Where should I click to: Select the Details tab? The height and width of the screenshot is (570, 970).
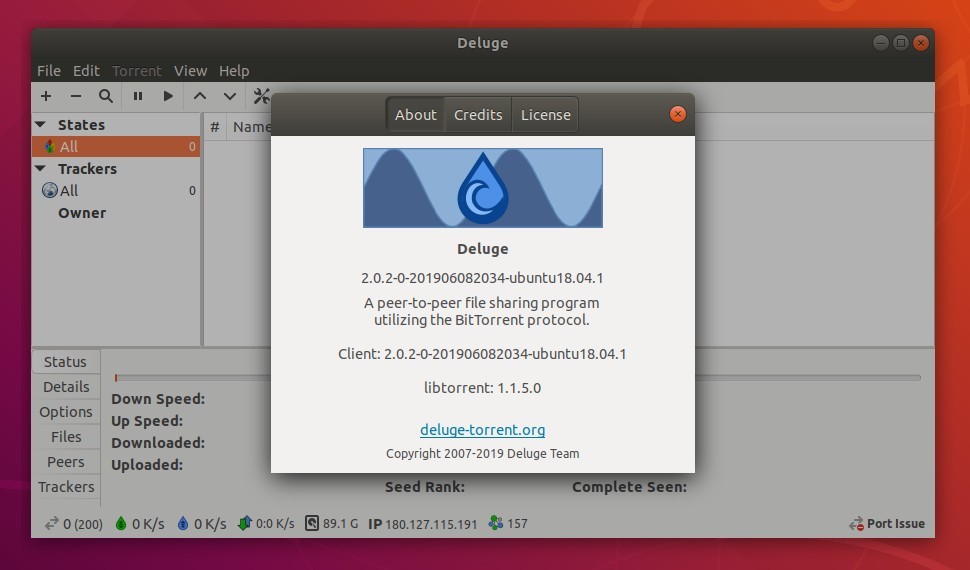(x=66, y=387)
